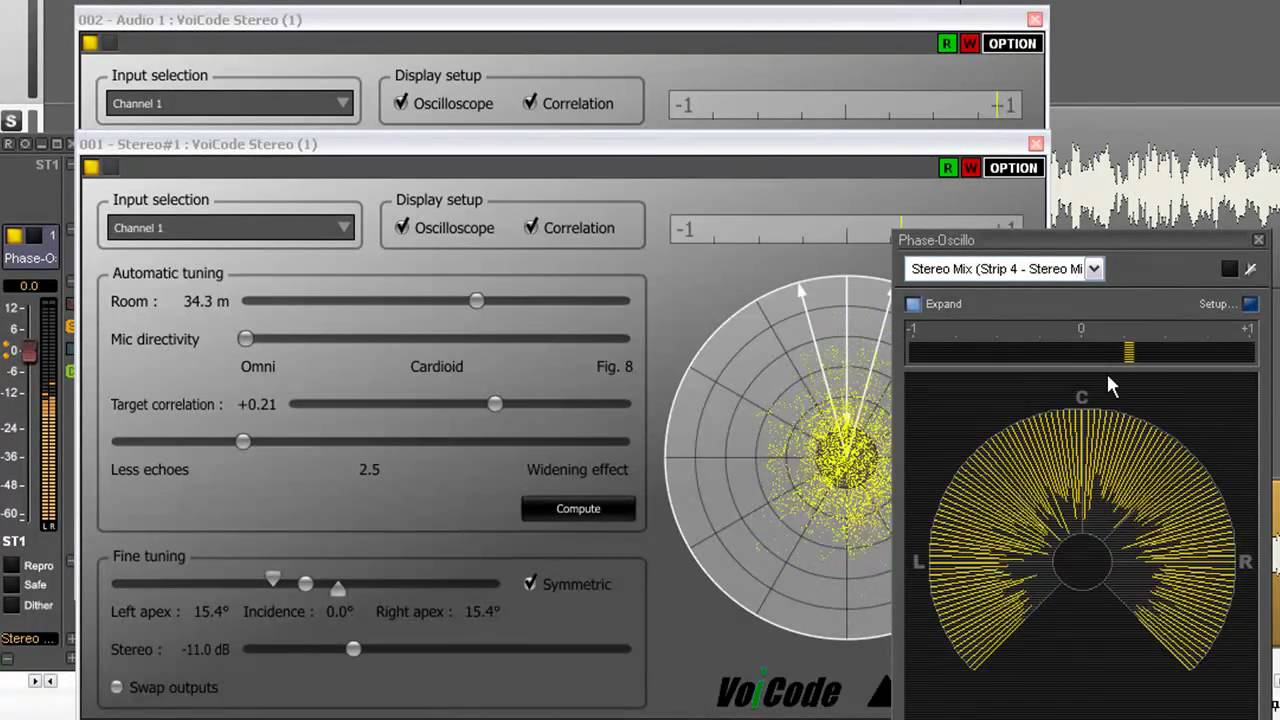Click the Phase-Oscillo correlation meter bar
The height and width of the screenshot is (720, 1280).
coord(1081,352)
